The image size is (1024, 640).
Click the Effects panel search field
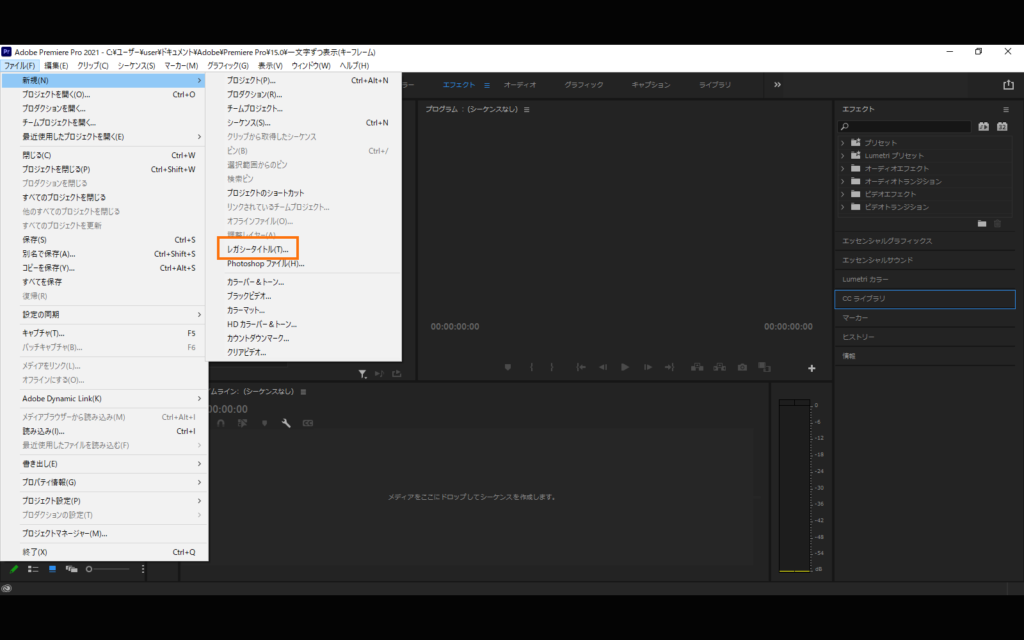[905, 127]
